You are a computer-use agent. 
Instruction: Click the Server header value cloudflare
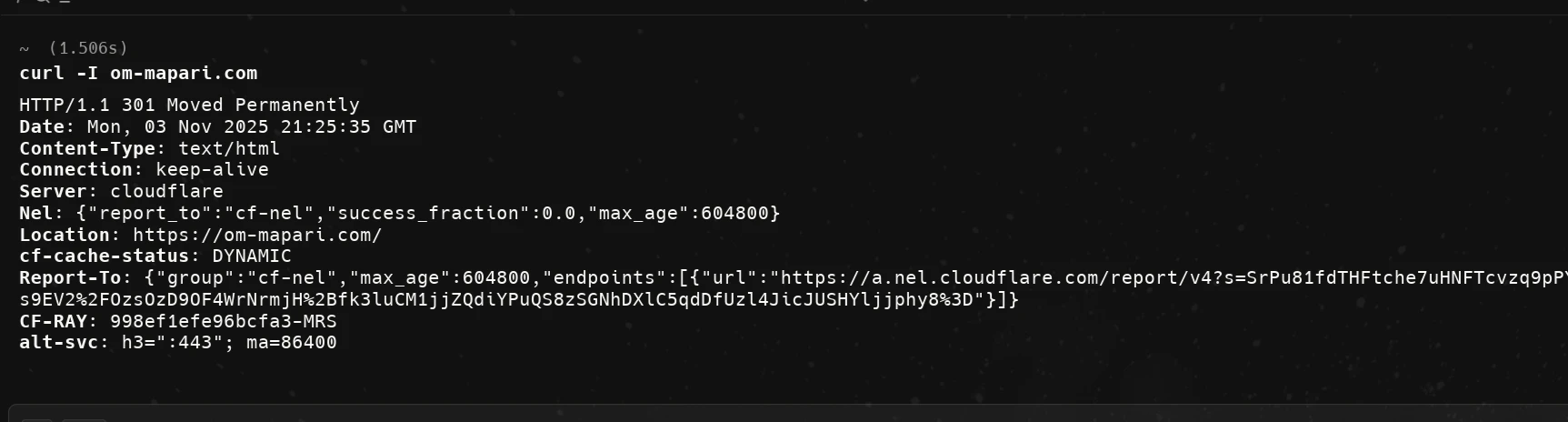point(166,192)
